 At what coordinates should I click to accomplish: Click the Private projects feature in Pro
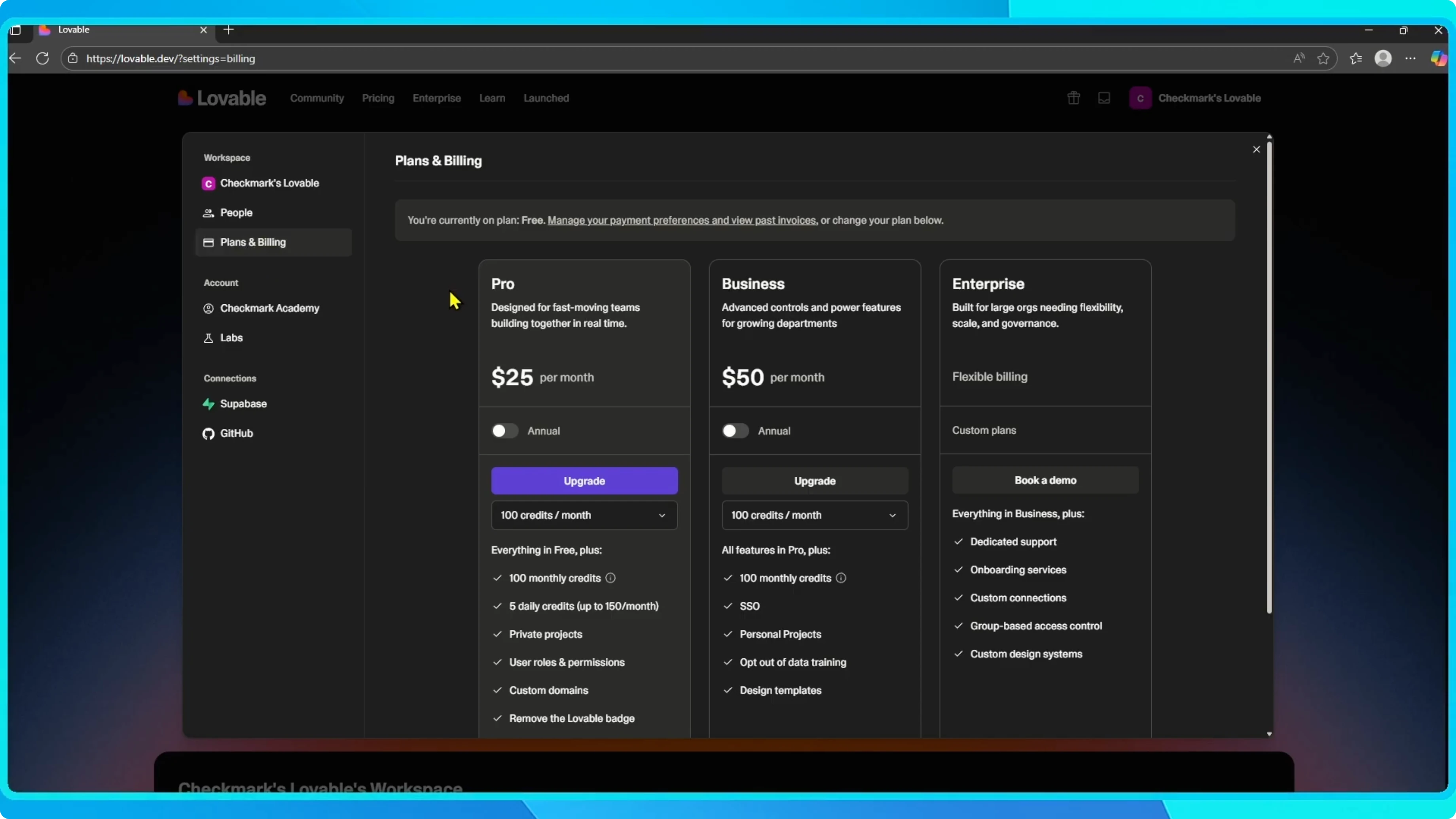coord(545,634)
